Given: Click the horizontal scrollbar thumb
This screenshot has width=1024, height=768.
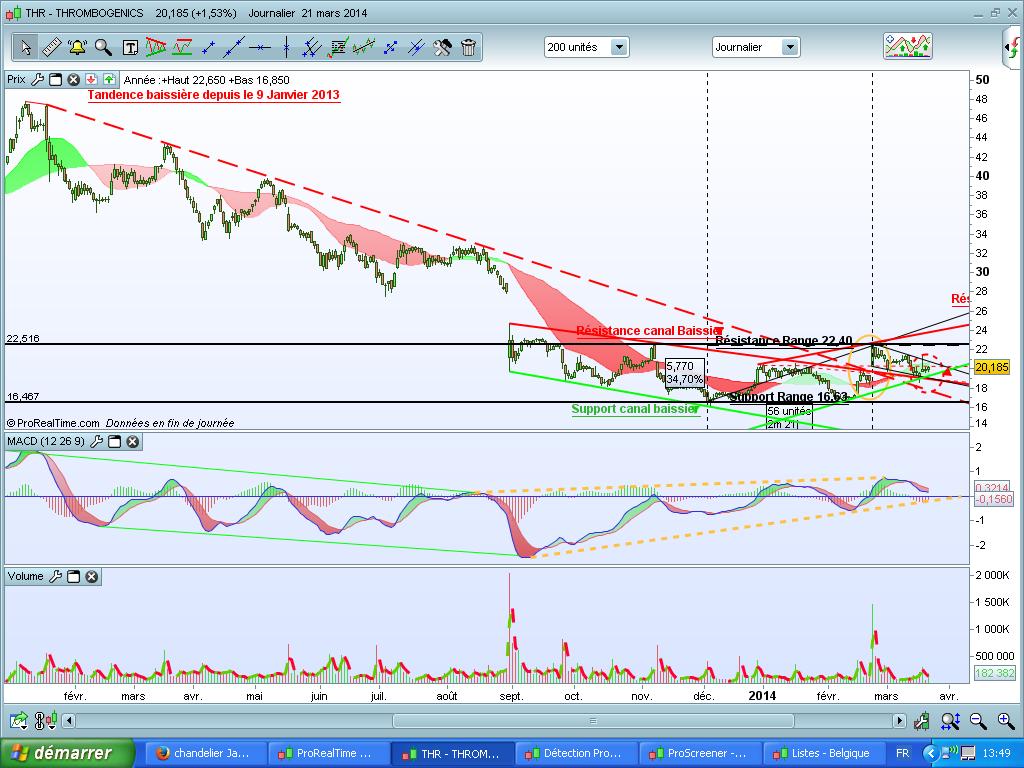Looking at the screenshot, I should (593, 721).
